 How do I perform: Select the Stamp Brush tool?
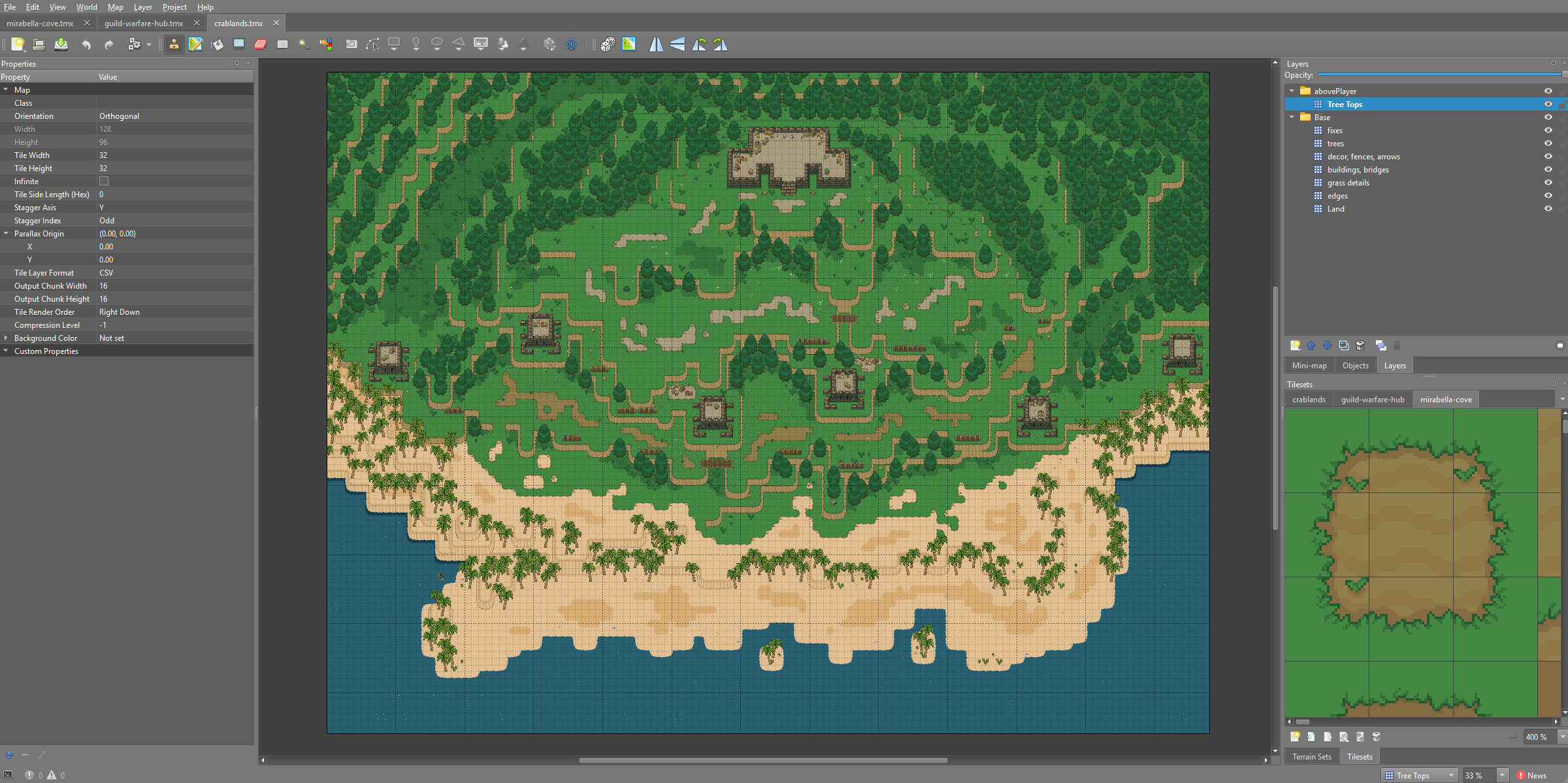click(174, 44)
